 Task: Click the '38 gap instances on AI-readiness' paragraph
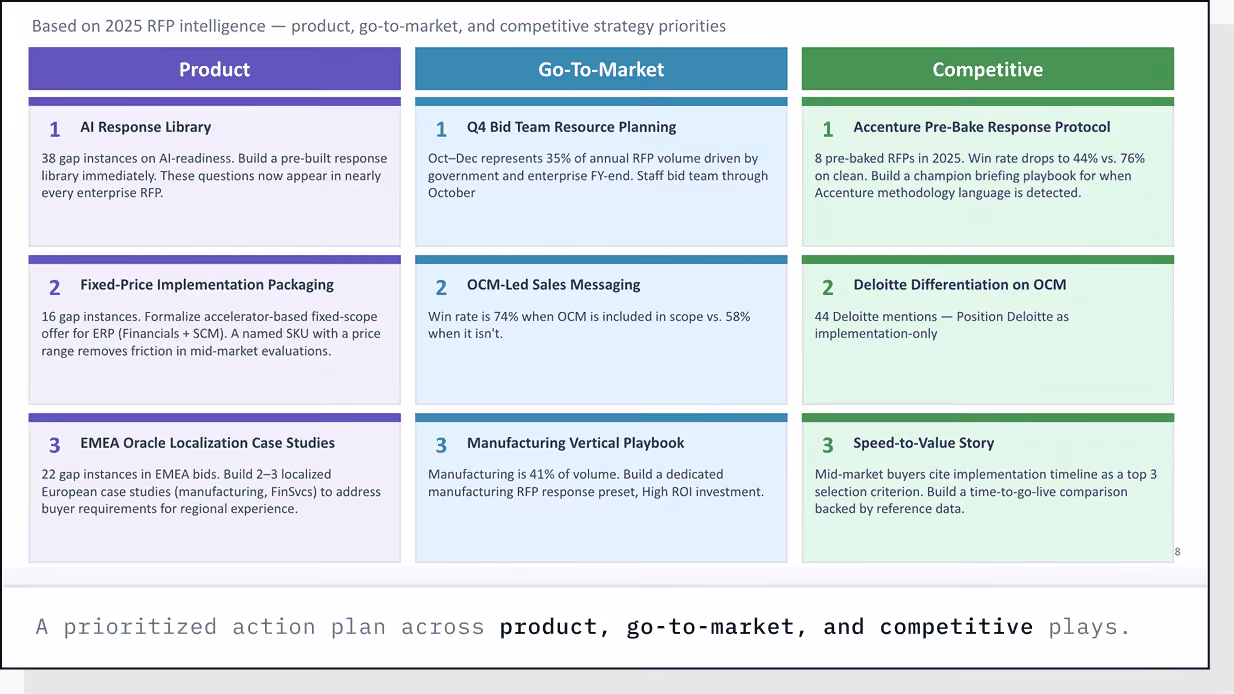coord(214,175)
